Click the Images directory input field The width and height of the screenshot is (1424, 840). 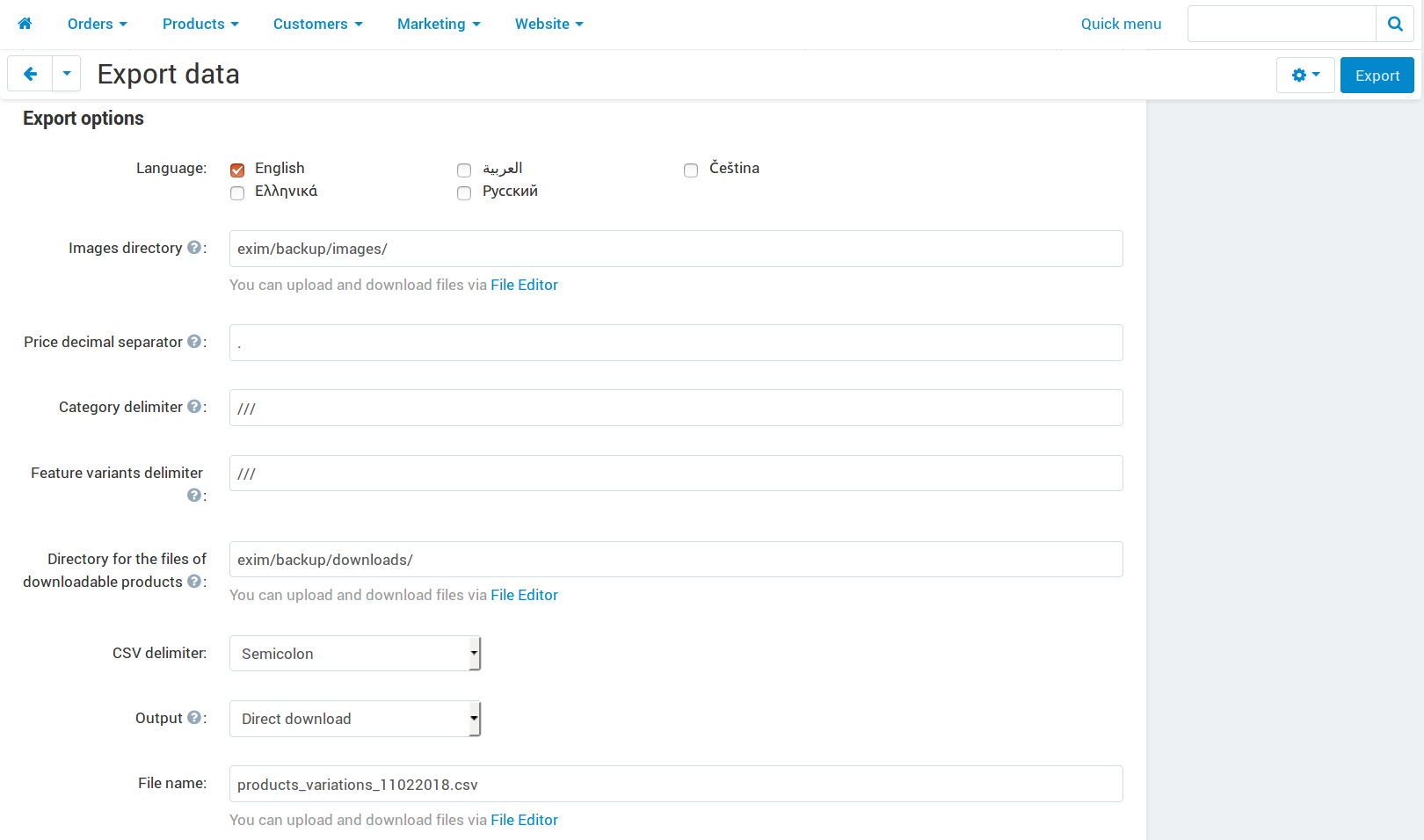[x=676, y=249]
